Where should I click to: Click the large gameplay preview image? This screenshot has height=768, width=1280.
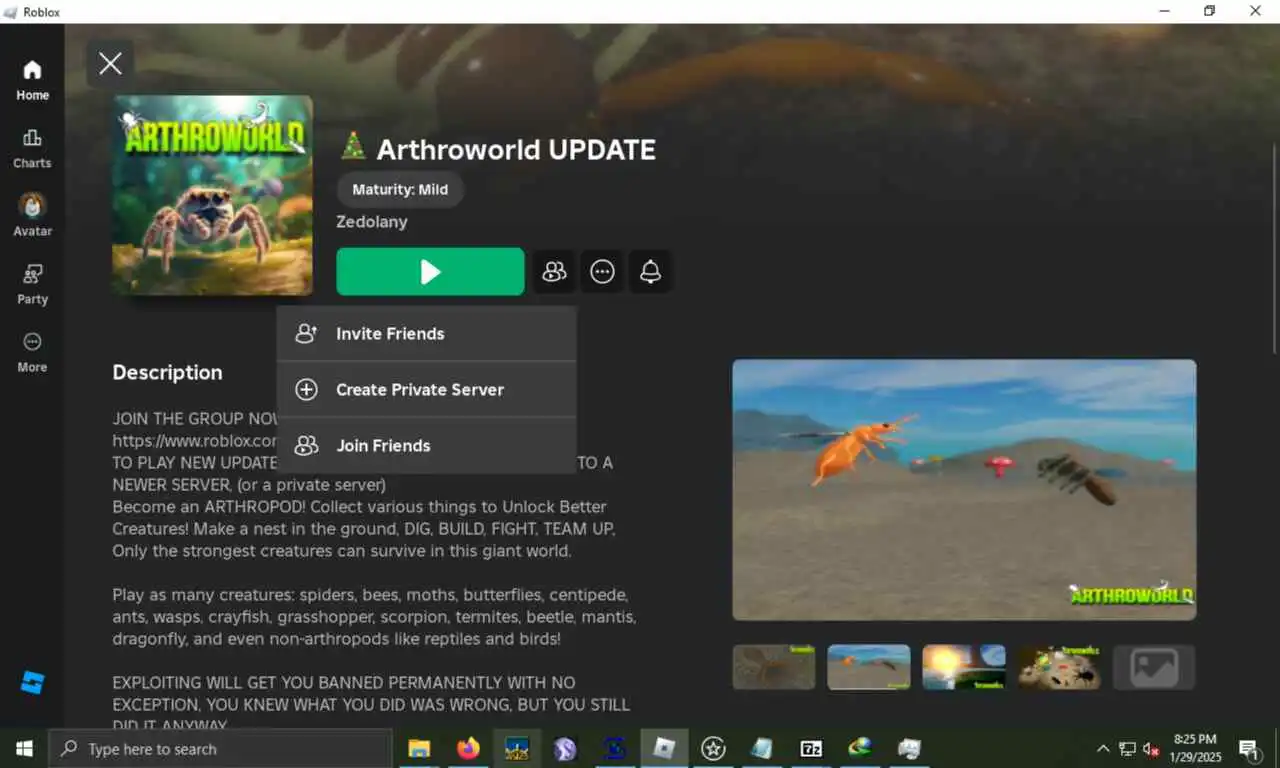coord(964,490)
